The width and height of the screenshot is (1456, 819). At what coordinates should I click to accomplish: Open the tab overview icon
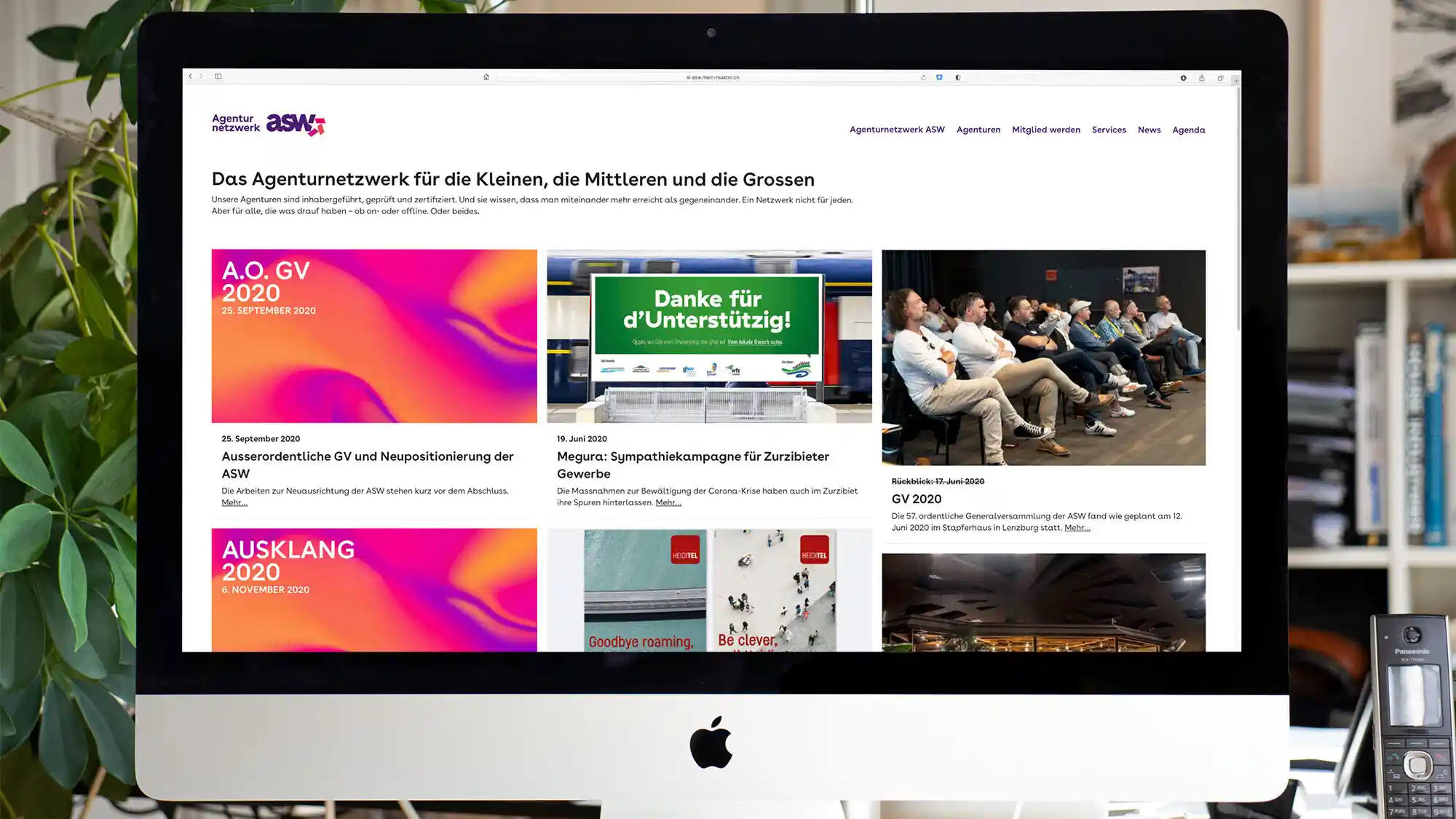point(1222,76)
